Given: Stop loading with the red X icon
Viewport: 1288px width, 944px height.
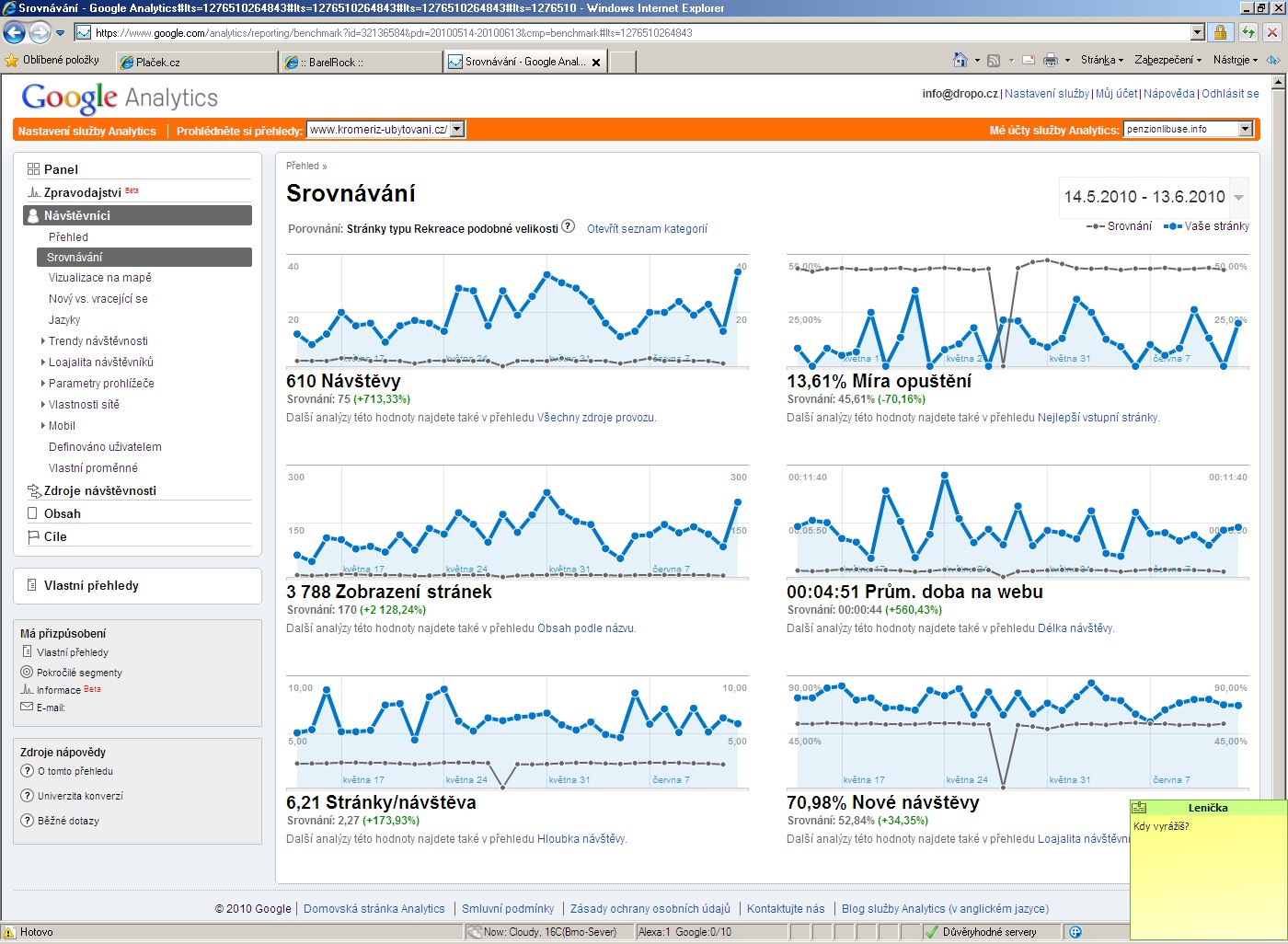Looking at the screenshot, I should coord(1272,32).
